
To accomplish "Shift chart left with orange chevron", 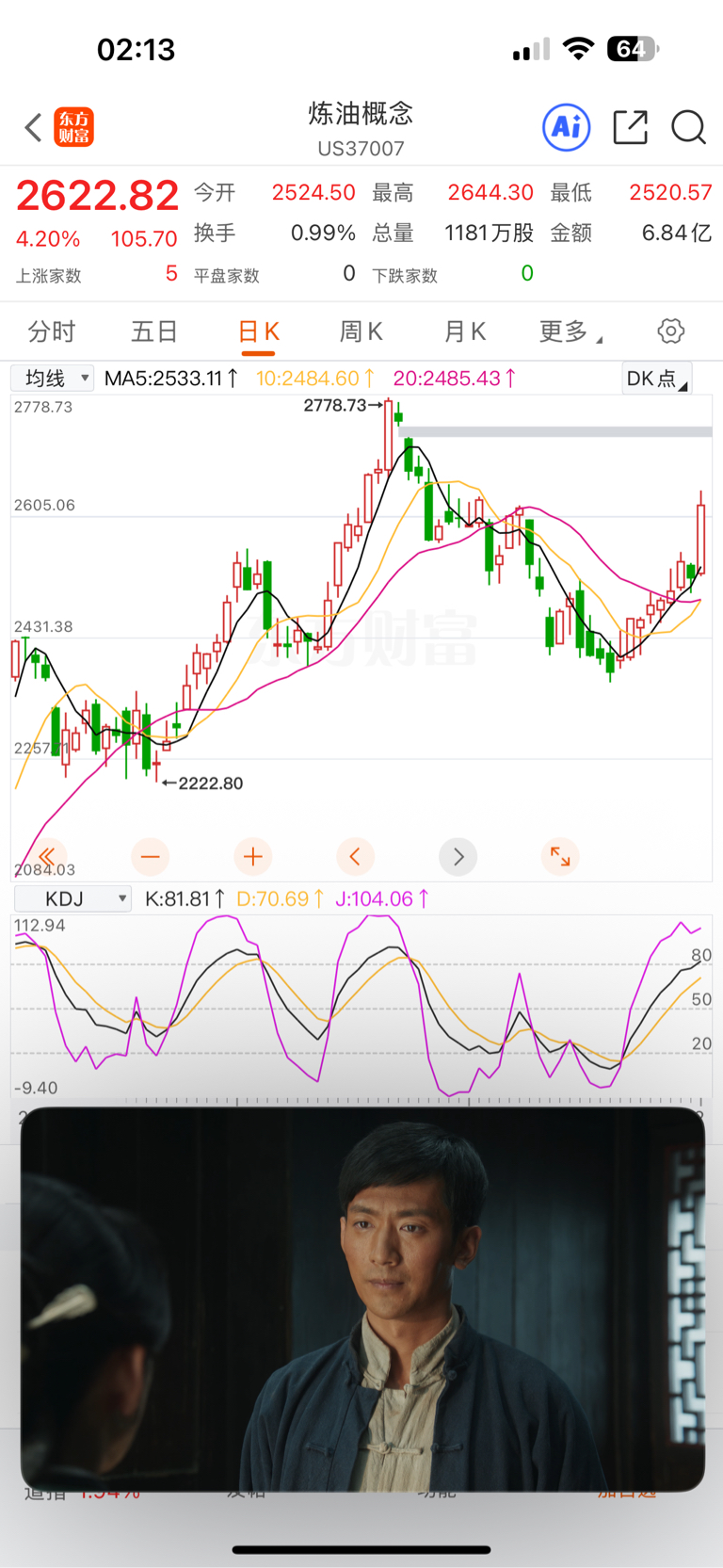I will 355,856.
